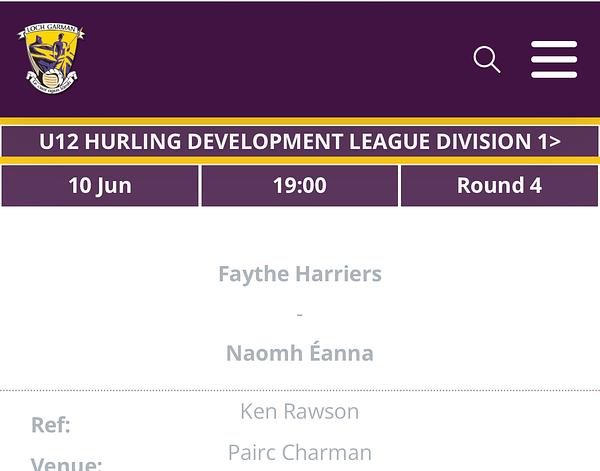
Task: Click the arrow after Division 1
Action: 555,142
